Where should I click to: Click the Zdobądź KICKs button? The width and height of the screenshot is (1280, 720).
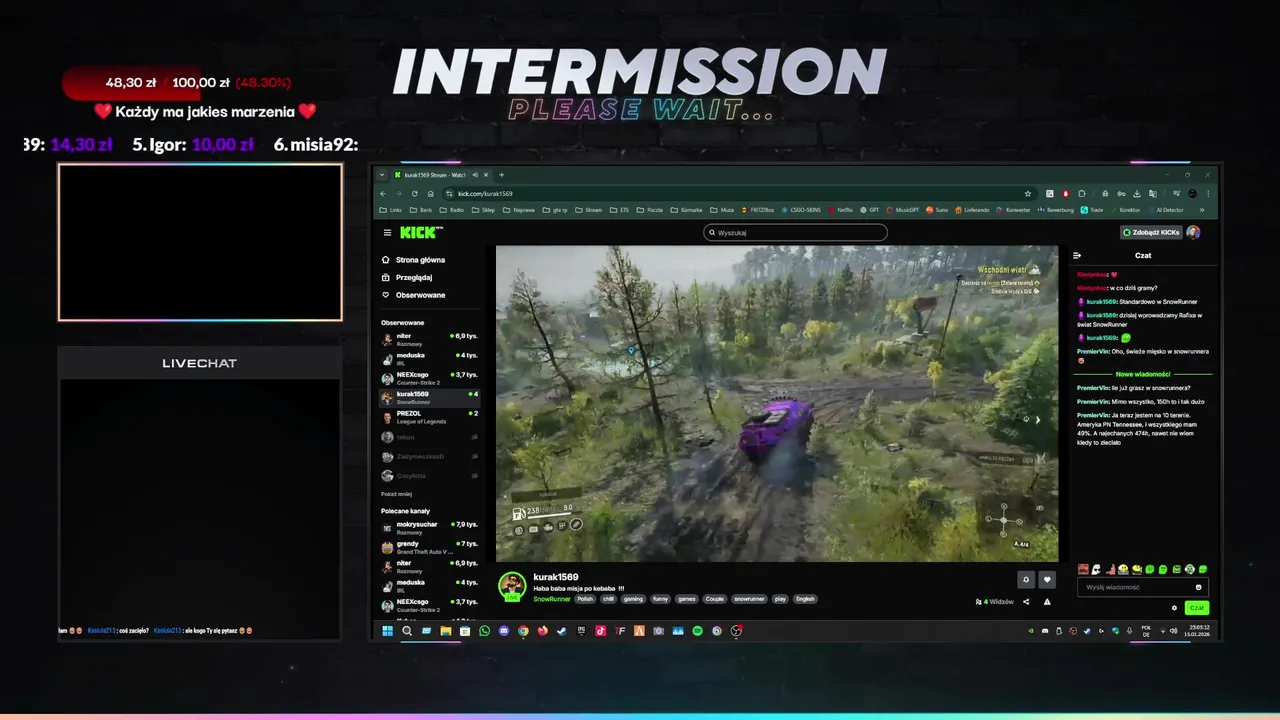(1151, 232)
